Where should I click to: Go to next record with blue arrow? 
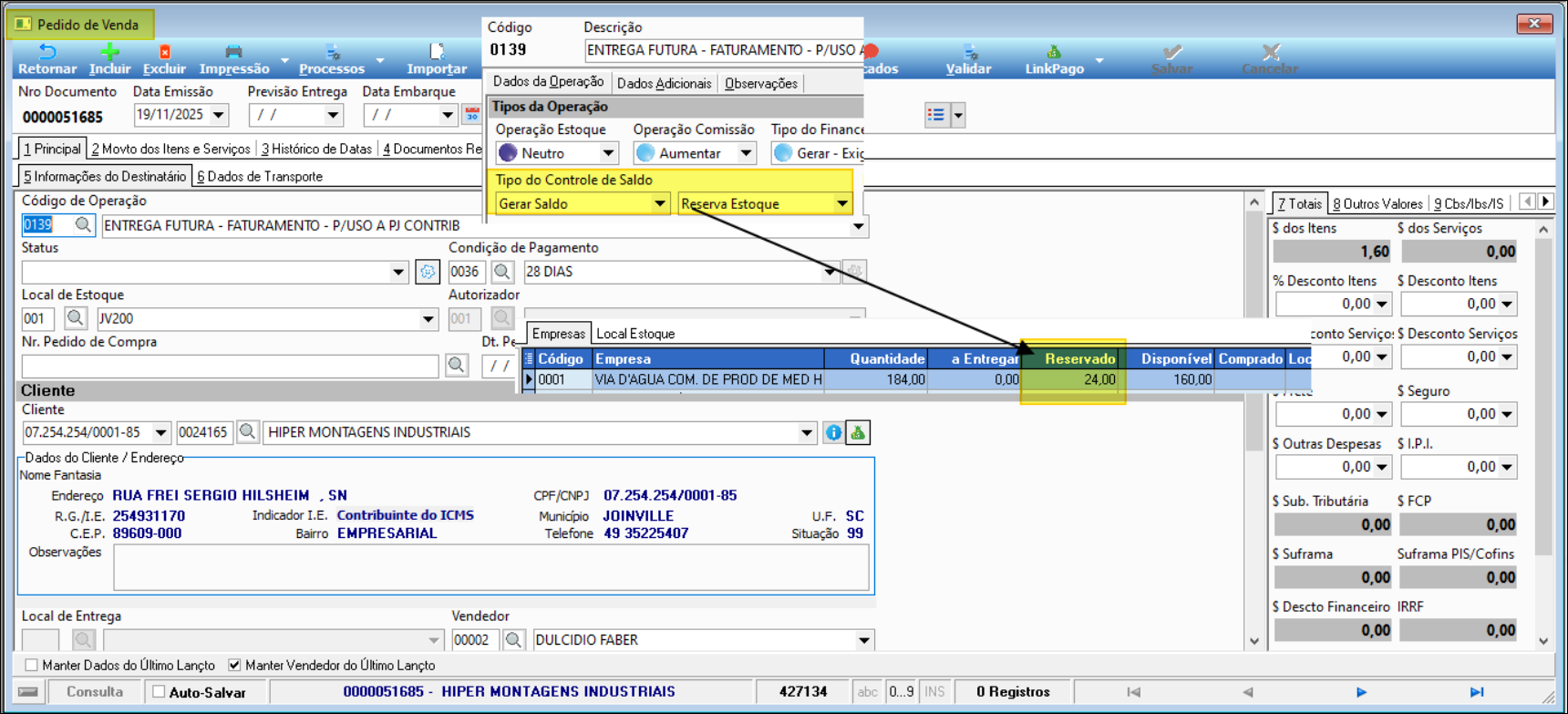coord(1361,692)
